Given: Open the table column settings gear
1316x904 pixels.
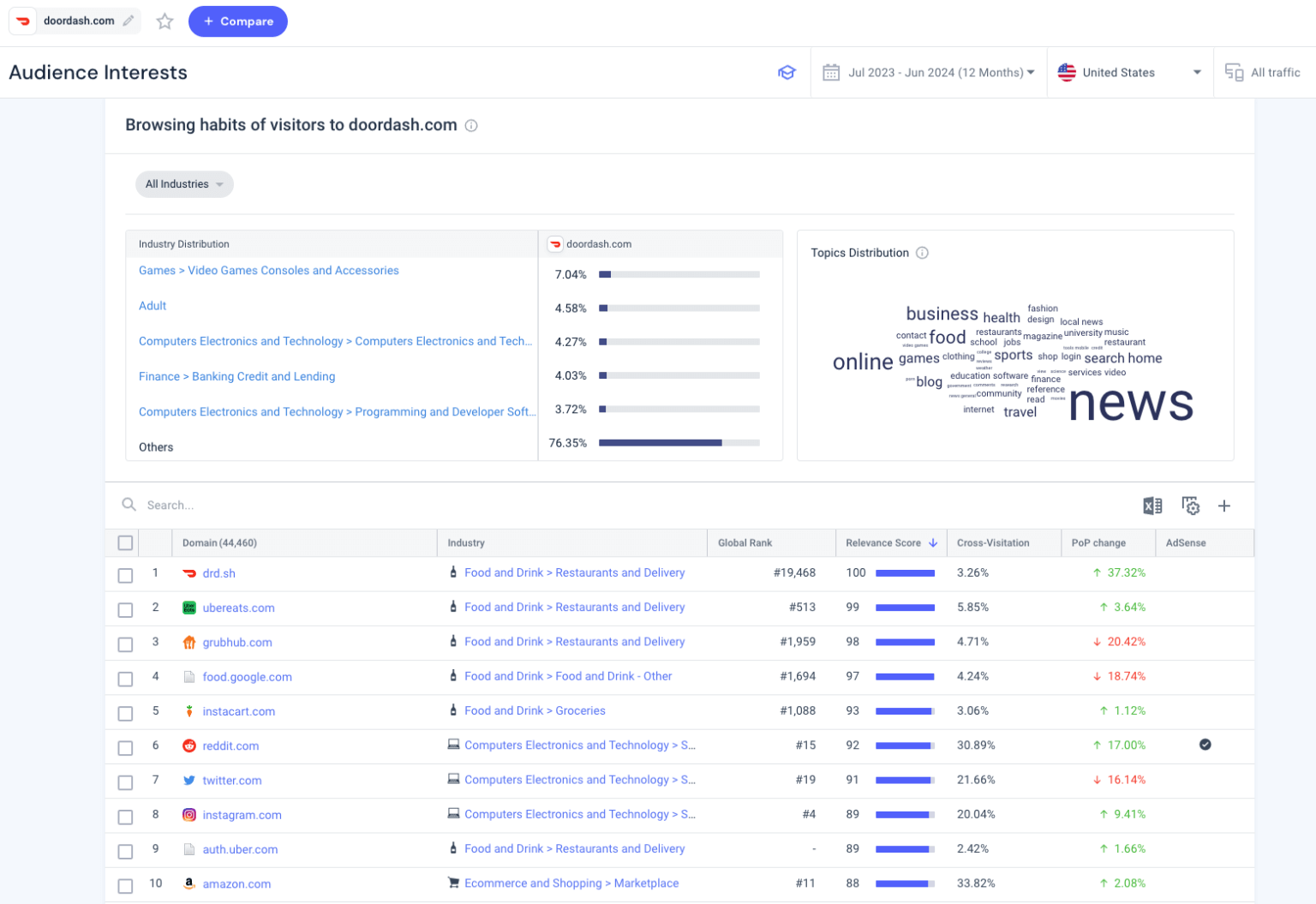Looking at the screenshot, I should coord(1190,506).
